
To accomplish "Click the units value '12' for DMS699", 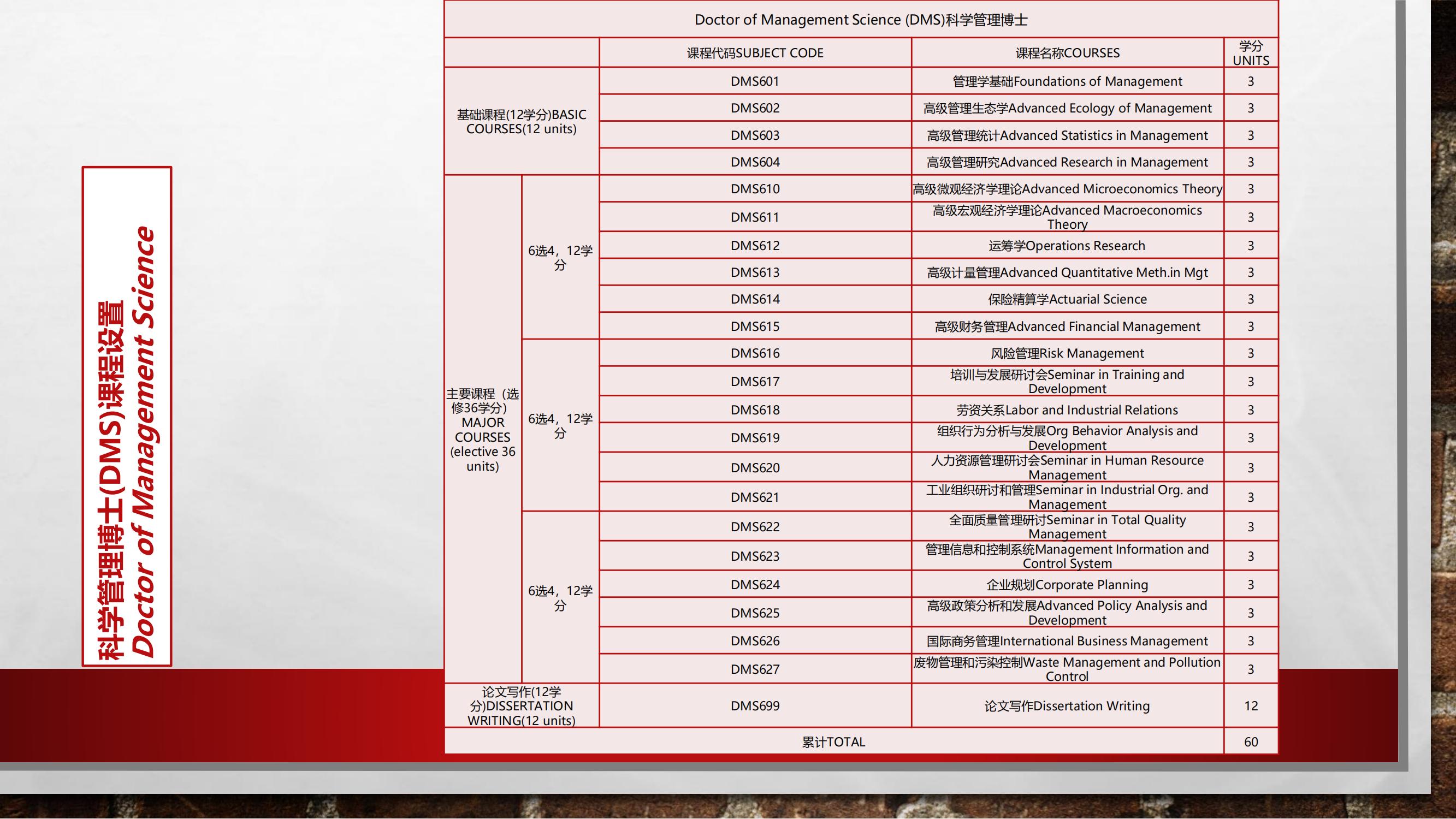I will (x=1251, y=705).
